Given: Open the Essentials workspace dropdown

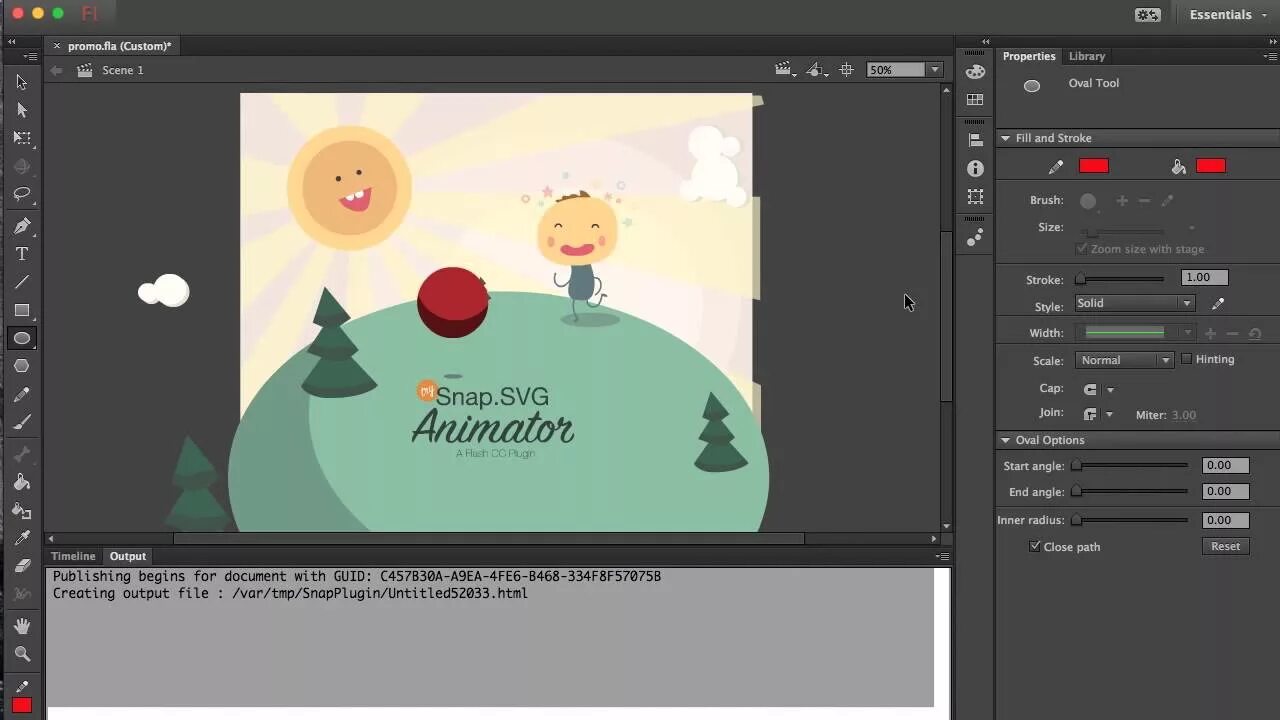Looking at the screenshot, I should click(x=1229, y=15).
